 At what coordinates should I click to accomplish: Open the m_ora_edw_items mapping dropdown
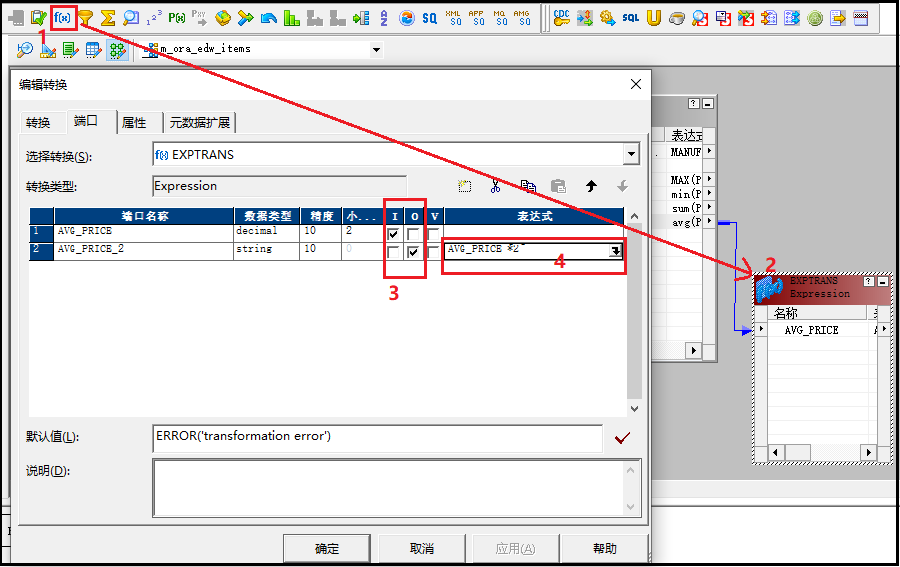376,49
